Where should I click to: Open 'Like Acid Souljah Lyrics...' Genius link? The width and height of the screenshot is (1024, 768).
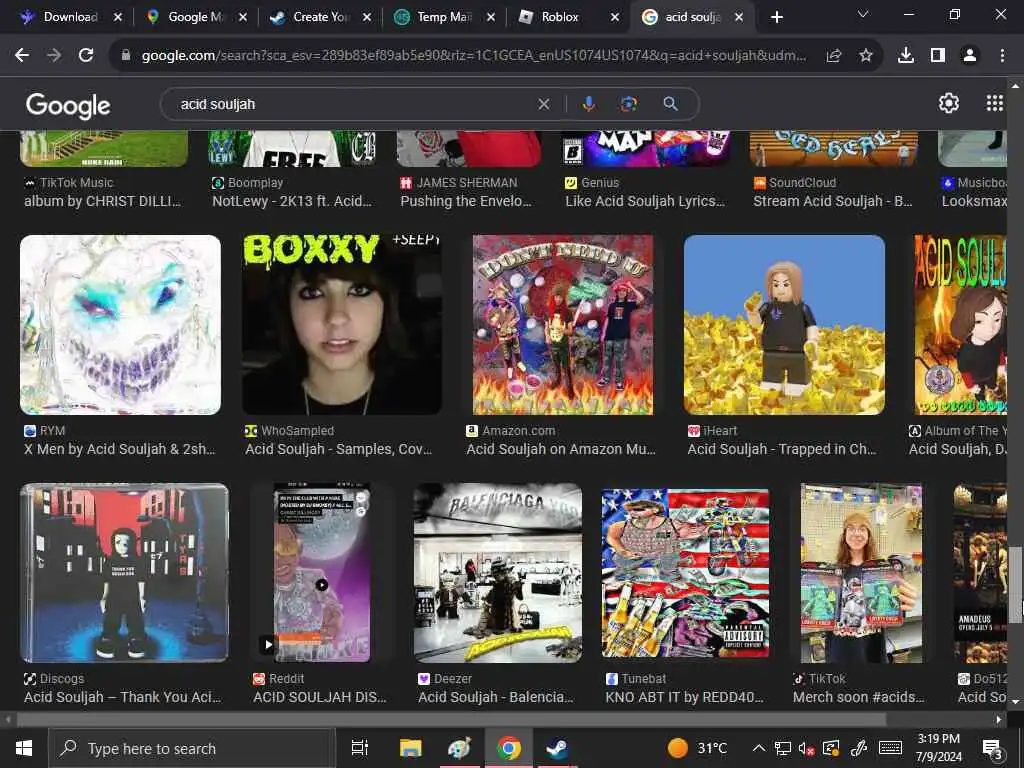click(645, 201)
